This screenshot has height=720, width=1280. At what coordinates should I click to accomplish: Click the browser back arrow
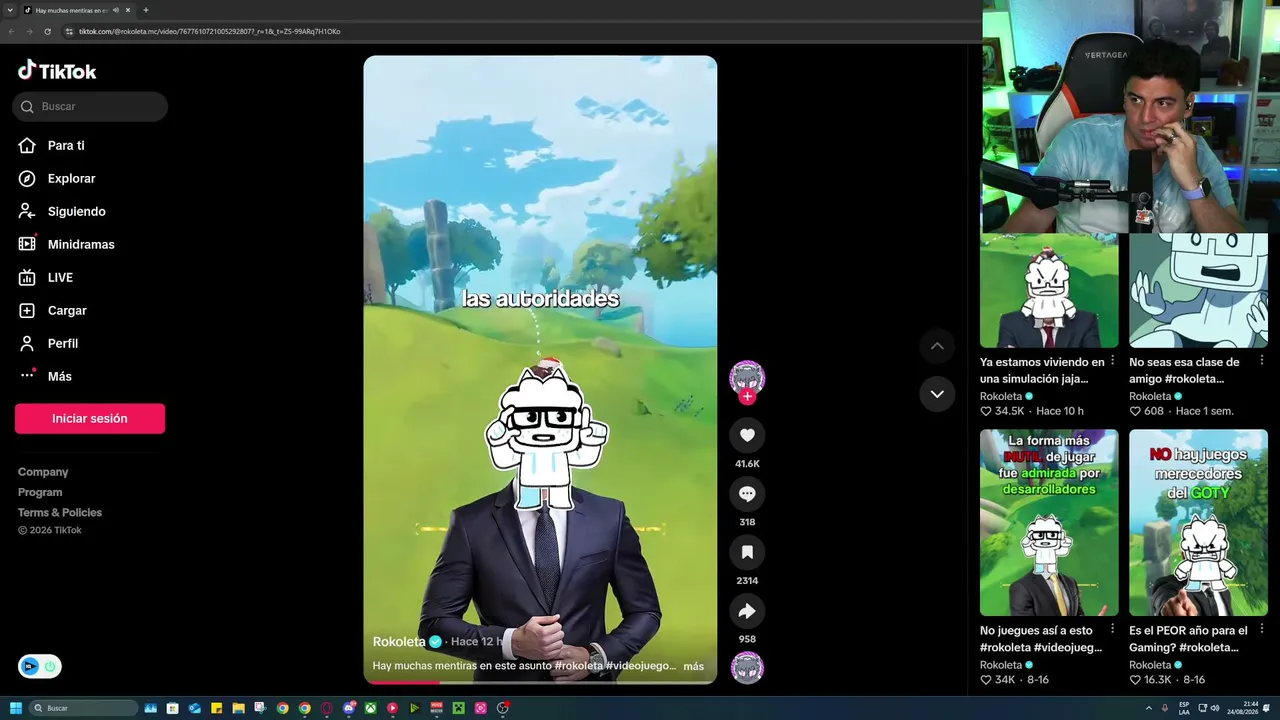tap(12, 32)
